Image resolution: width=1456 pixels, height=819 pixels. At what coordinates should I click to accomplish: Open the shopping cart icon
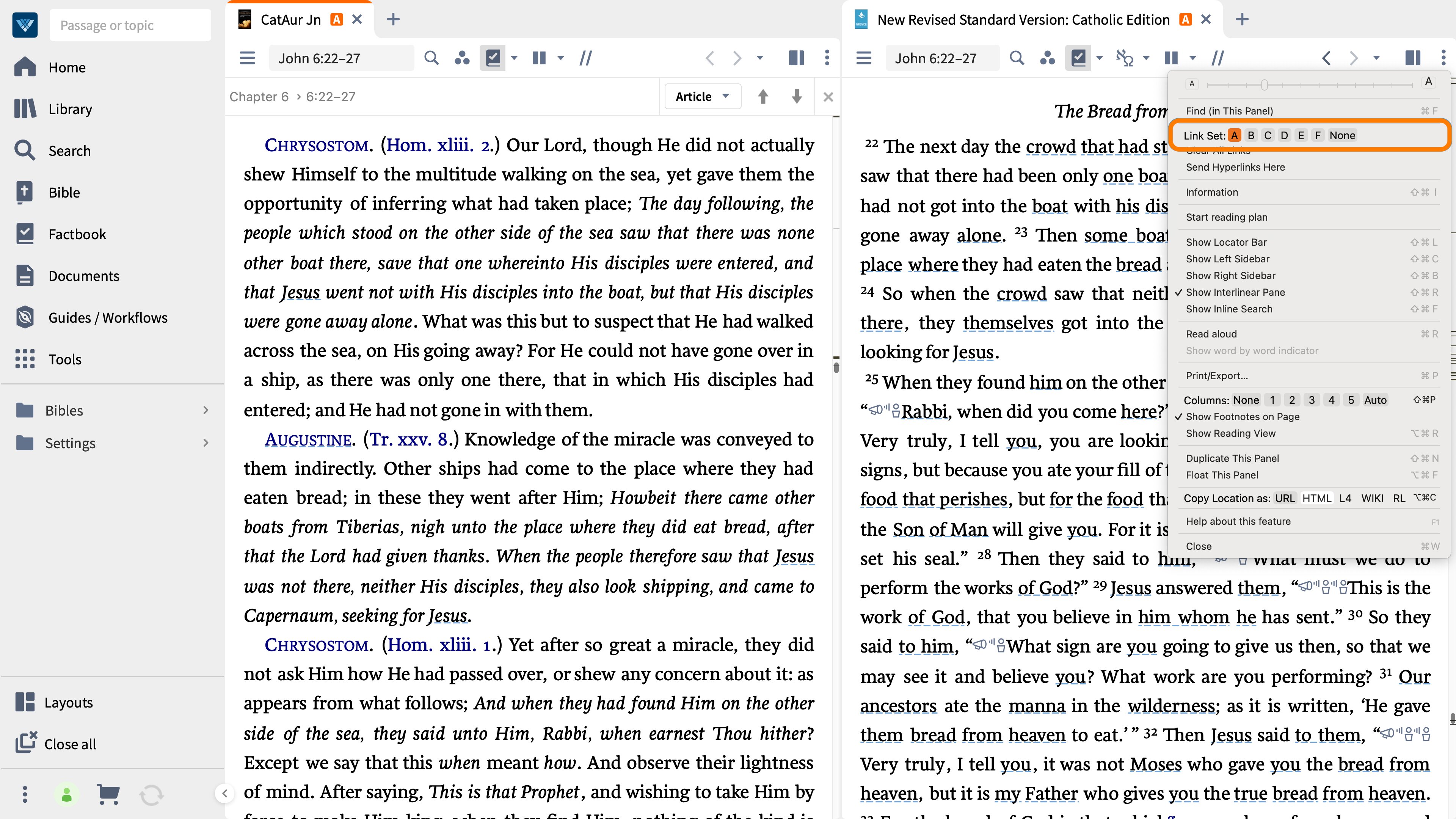tap(108, 794)
